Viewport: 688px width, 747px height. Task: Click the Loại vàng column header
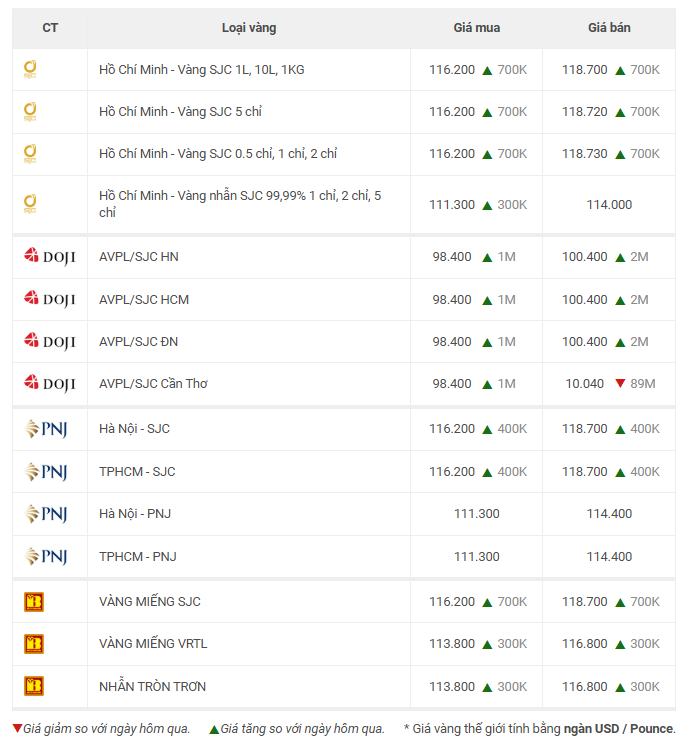point(249,28)
